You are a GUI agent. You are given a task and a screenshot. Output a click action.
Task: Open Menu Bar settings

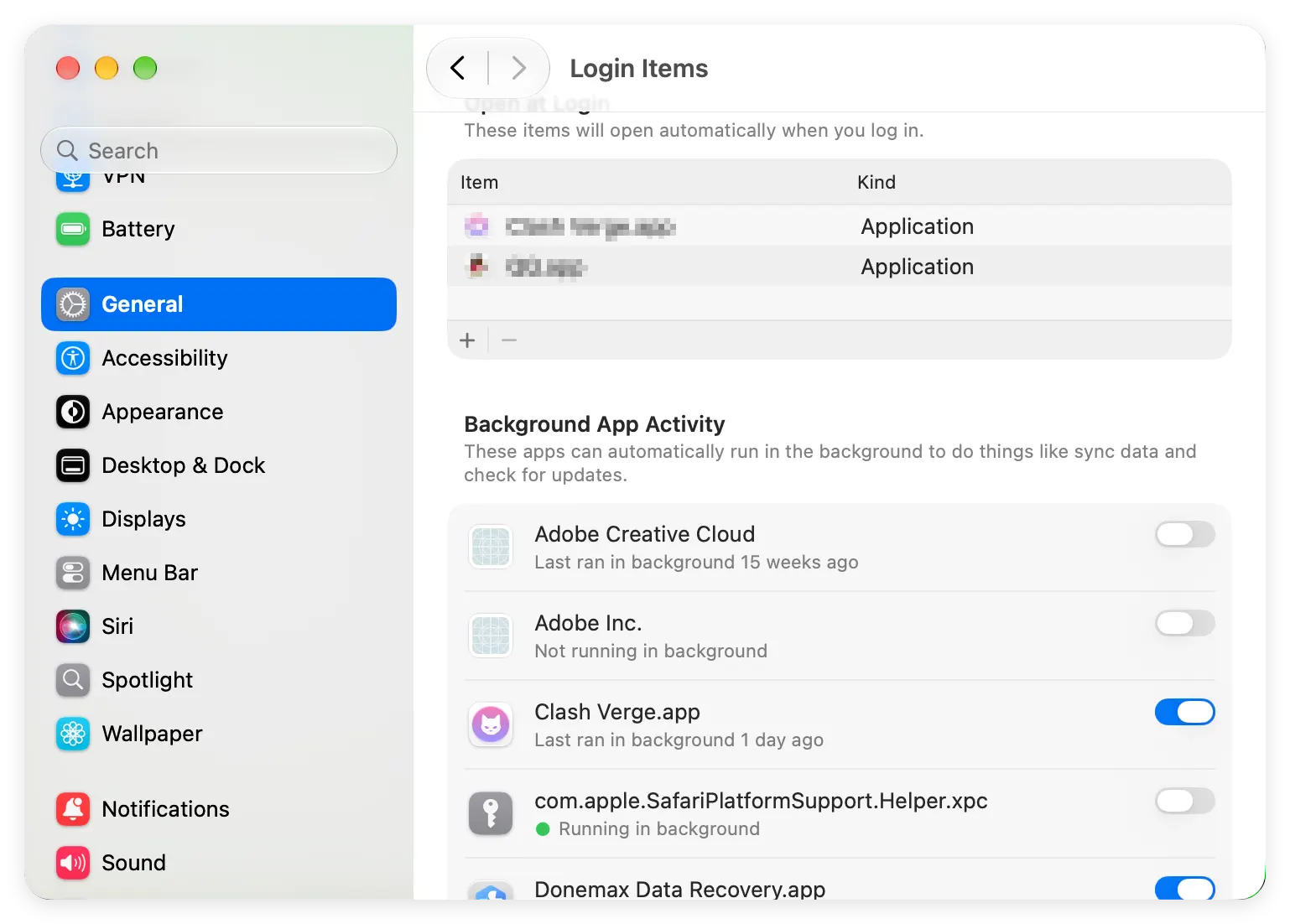(x=219, y=573)
